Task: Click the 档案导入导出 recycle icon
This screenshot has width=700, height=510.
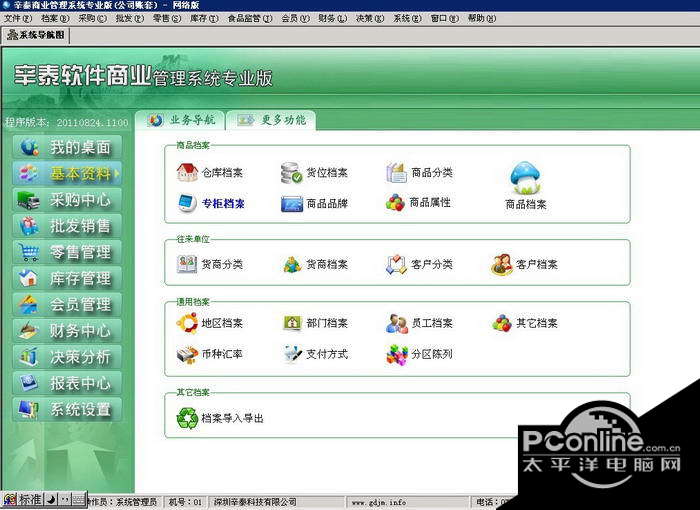Action: click(x=188, y=418)
